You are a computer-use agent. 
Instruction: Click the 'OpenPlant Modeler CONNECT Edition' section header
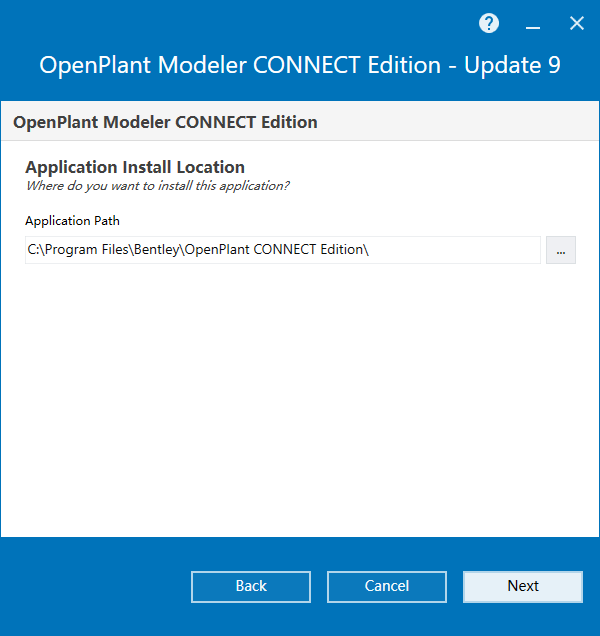pyautogui.click(x=165, y=122)
